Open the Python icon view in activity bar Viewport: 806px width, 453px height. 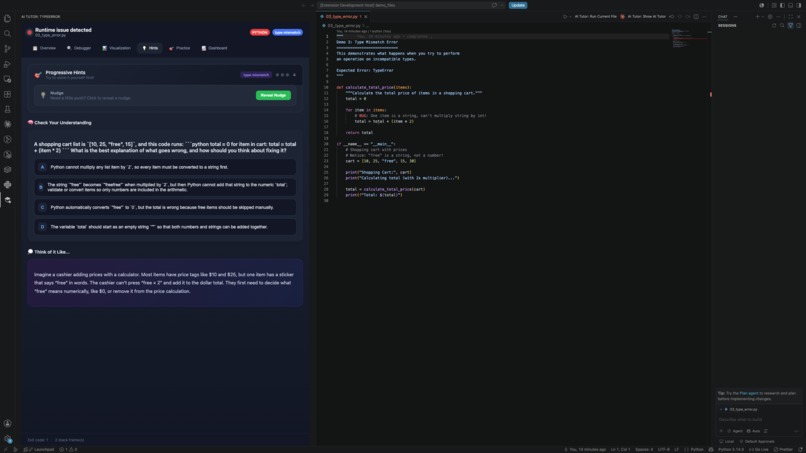click(7, 185)
